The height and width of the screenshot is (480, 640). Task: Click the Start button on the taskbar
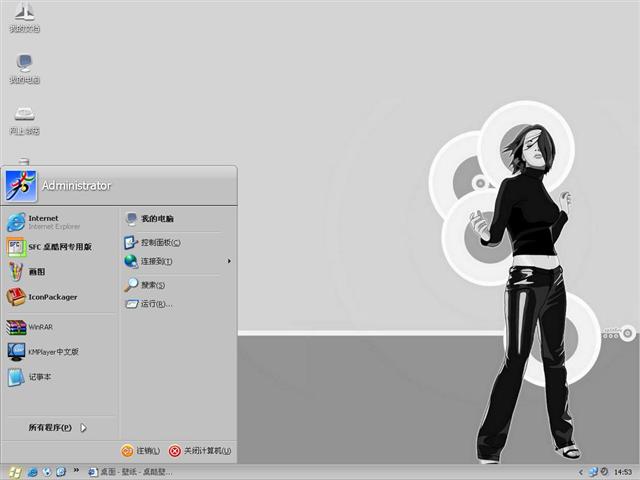[13, 472]
